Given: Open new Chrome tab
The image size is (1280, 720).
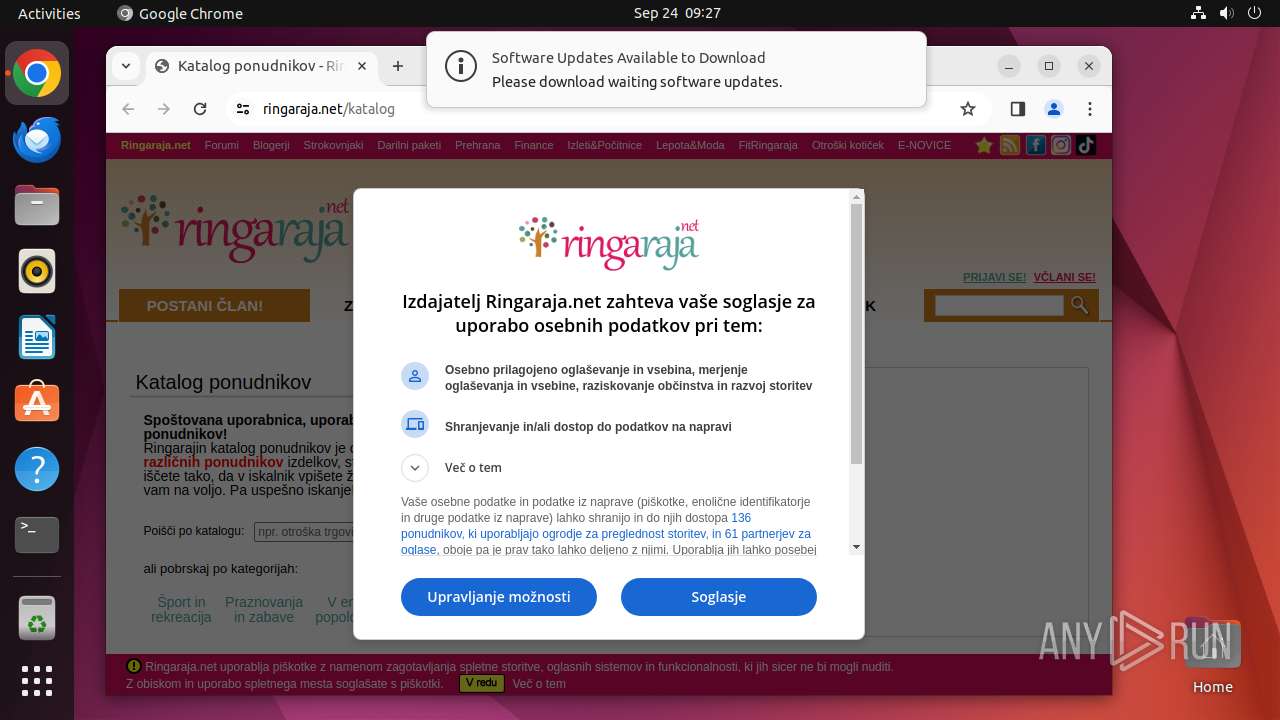Looking at the screenshot, I should click(x=398, y=66).
